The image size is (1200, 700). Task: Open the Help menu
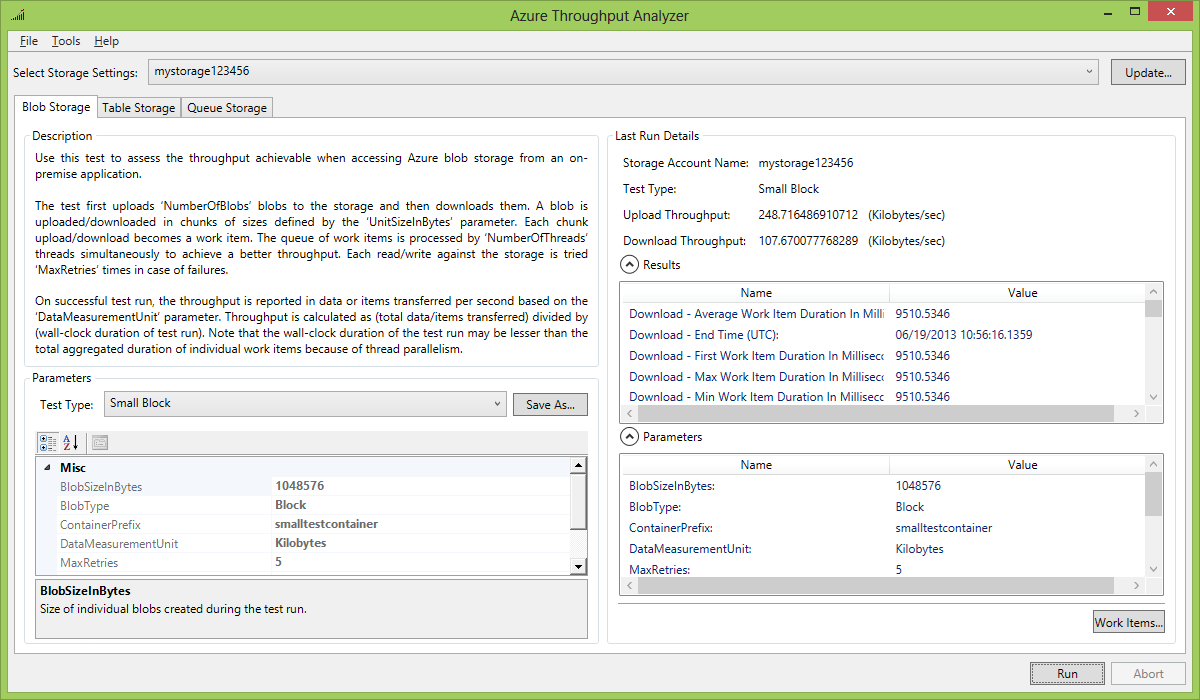(106, 41)
